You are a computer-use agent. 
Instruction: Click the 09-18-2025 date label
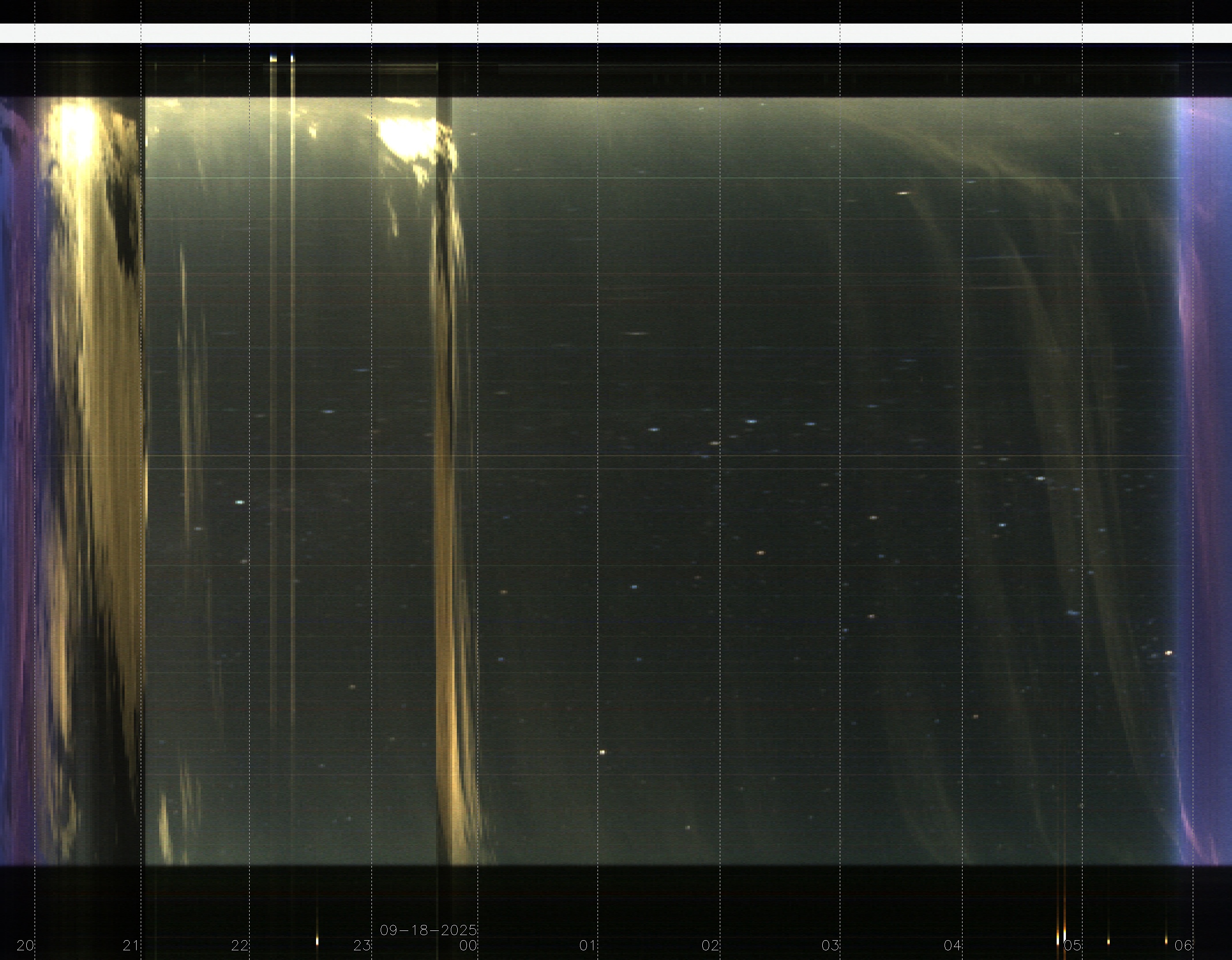tap(428, 930)
